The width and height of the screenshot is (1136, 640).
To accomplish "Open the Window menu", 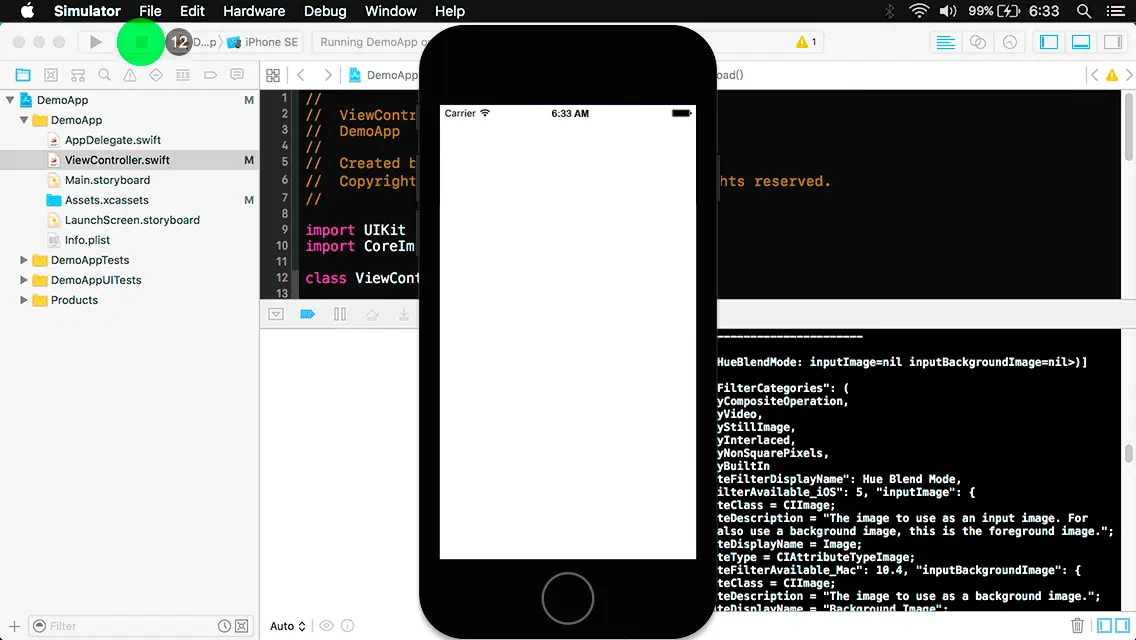I will 390,11.
